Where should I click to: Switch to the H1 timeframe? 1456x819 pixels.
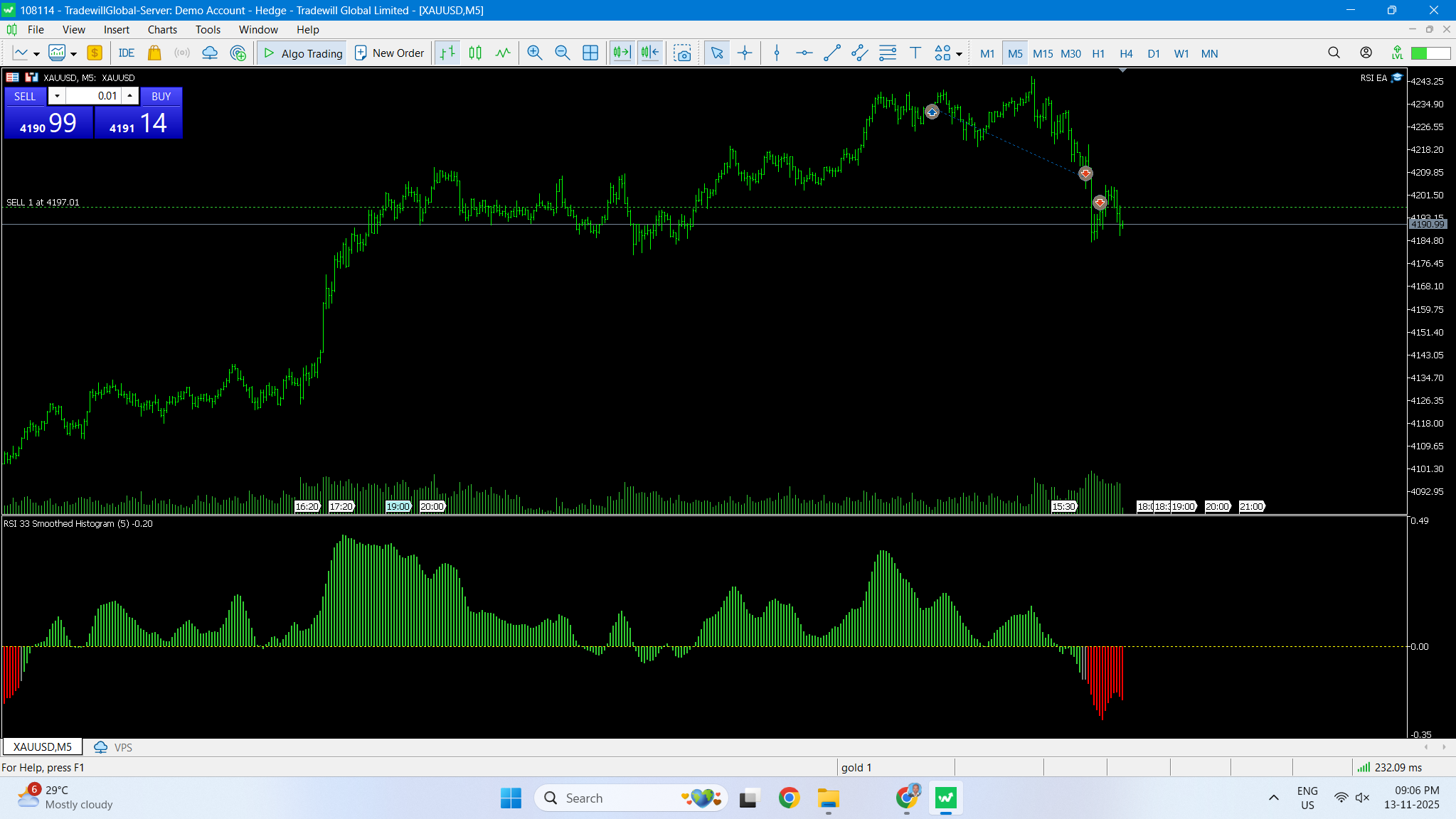coord(1098,53)
